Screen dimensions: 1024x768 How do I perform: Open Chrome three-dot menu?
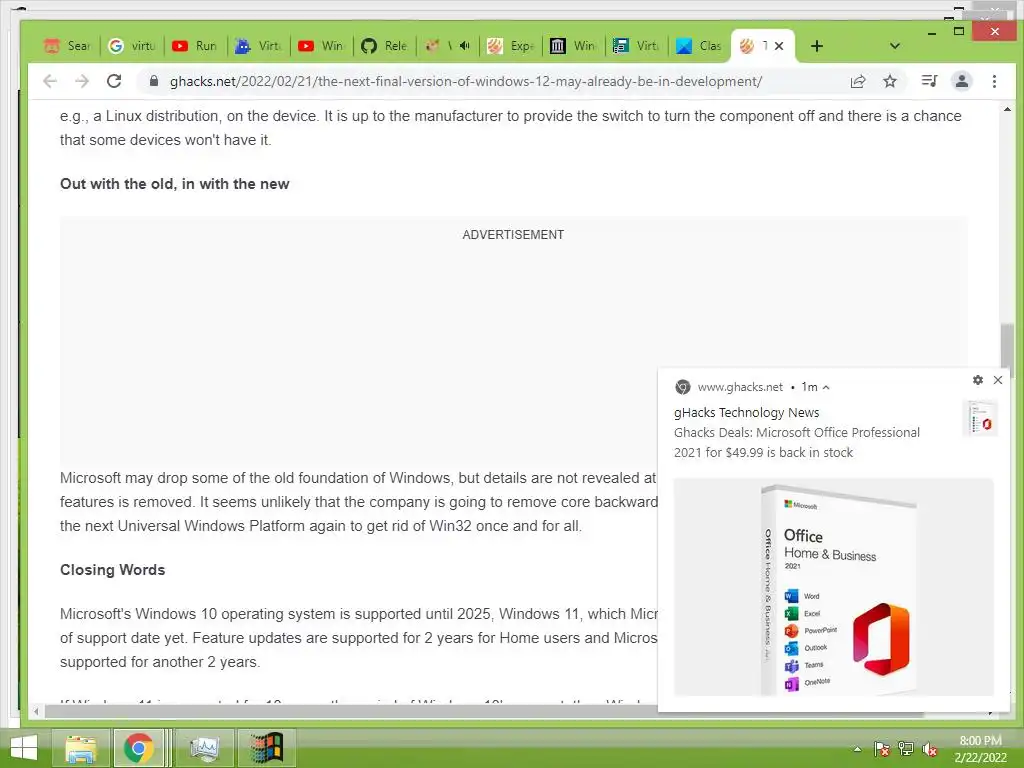coord(994,81)
